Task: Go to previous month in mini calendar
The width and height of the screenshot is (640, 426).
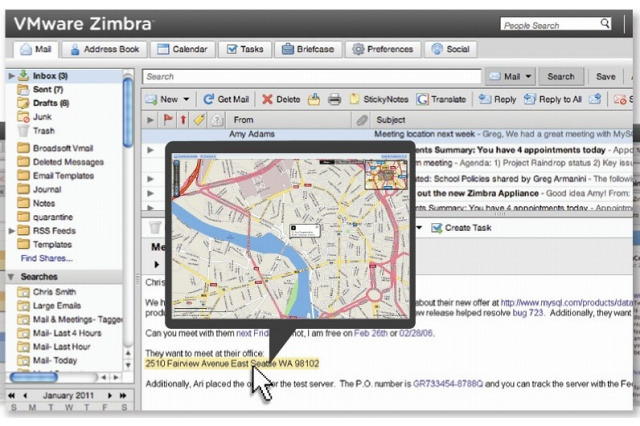Action: tap(26, 396)
